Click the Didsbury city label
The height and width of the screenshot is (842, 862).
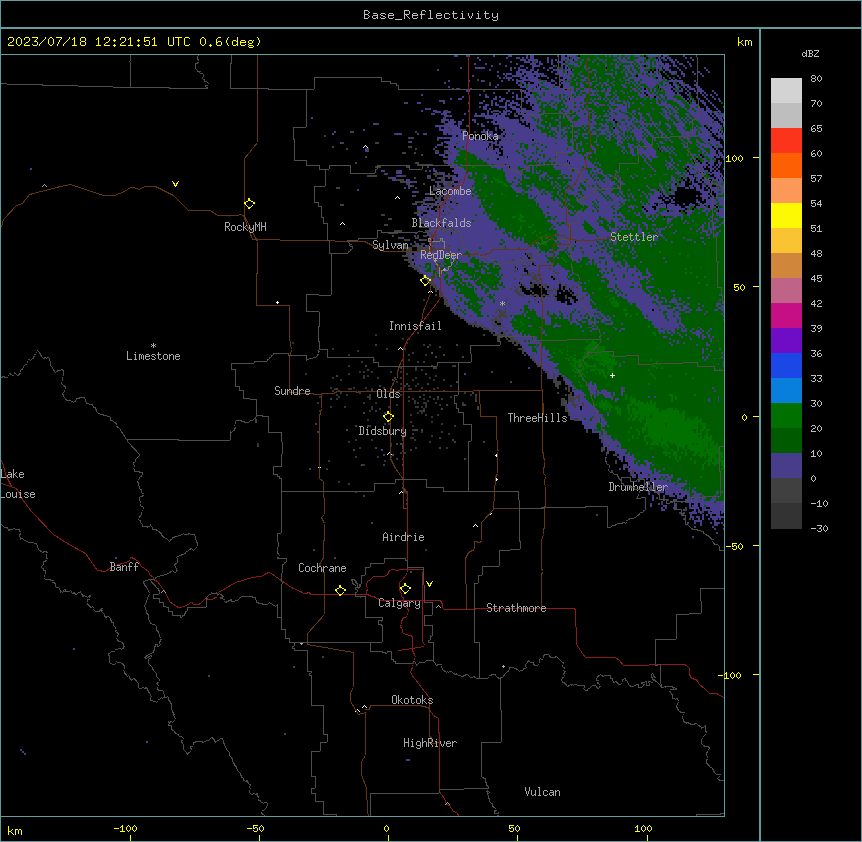[x=383, y=431]
